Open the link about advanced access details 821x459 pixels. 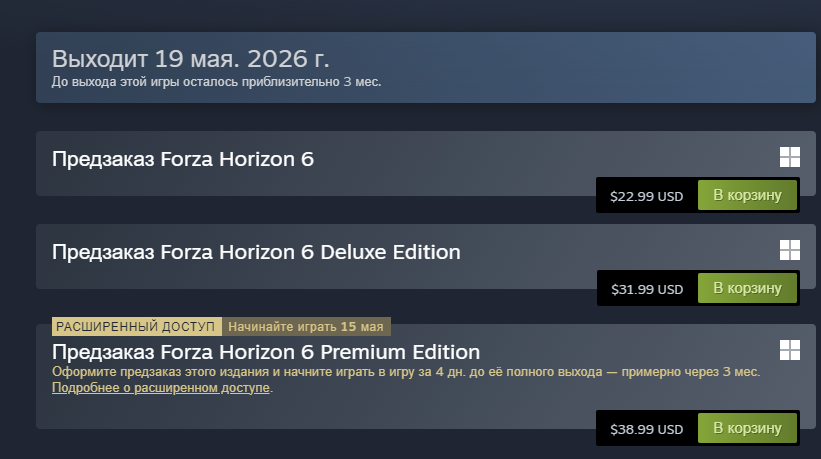pyautogui.click(x=161, y=388)
